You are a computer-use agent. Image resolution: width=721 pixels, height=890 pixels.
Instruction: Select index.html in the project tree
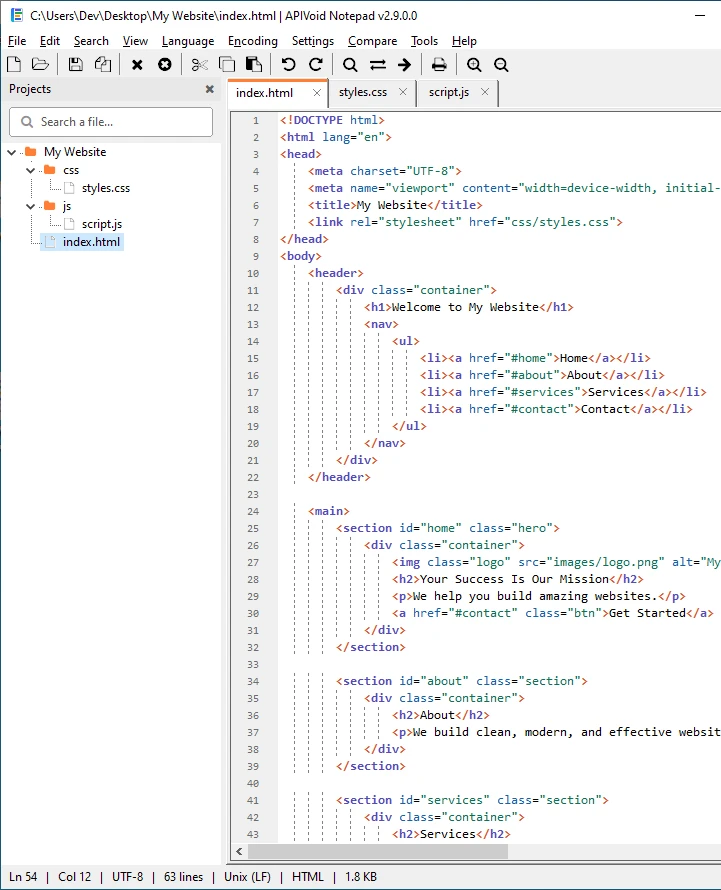[x=91, y=242]
